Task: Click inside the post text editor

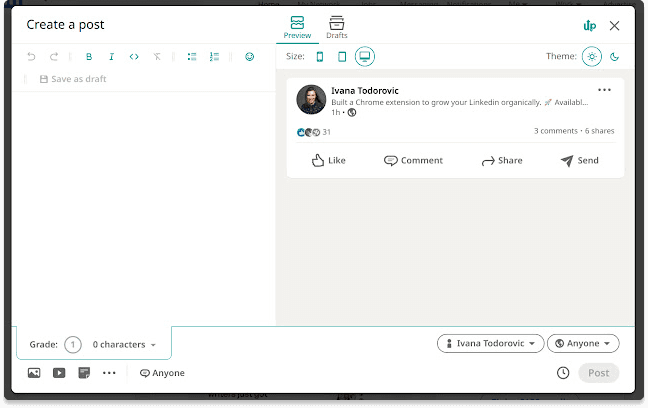Action: point(144,207)
